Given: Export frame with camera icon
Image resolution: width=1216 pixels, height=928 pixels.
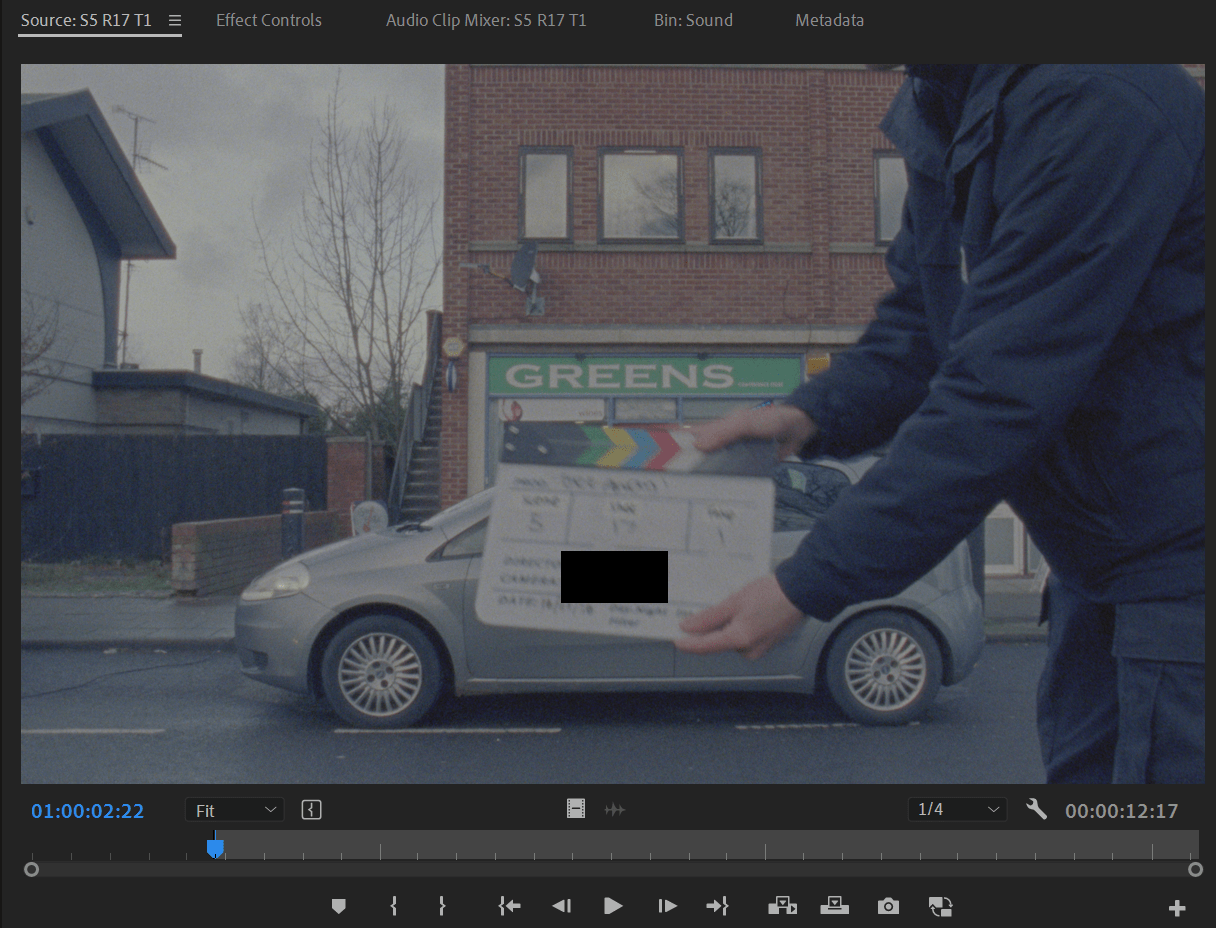Looking at the screenshot, I should tap(888, 906).
